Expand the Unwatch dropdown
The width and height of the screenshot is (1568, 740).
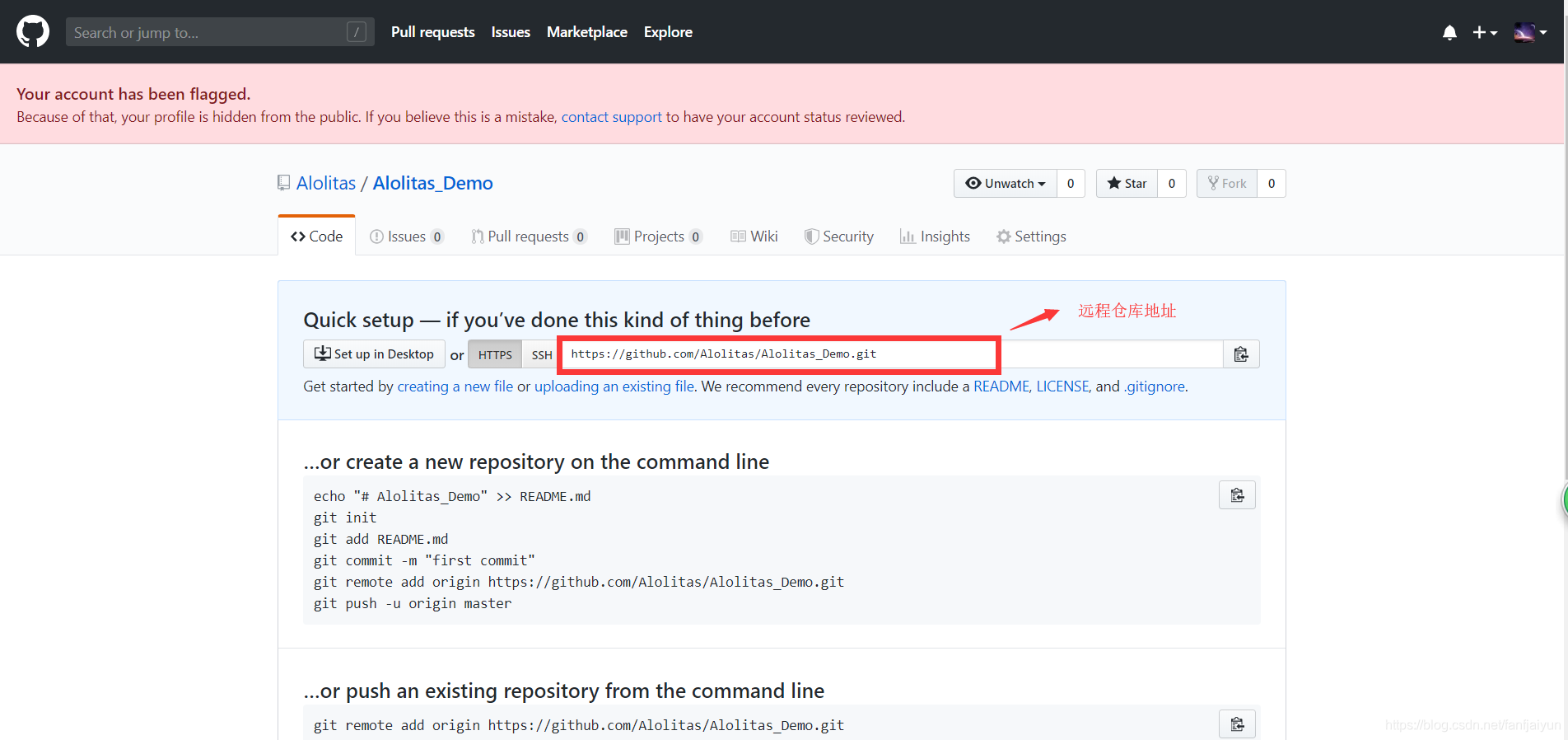pos(1006,183)
